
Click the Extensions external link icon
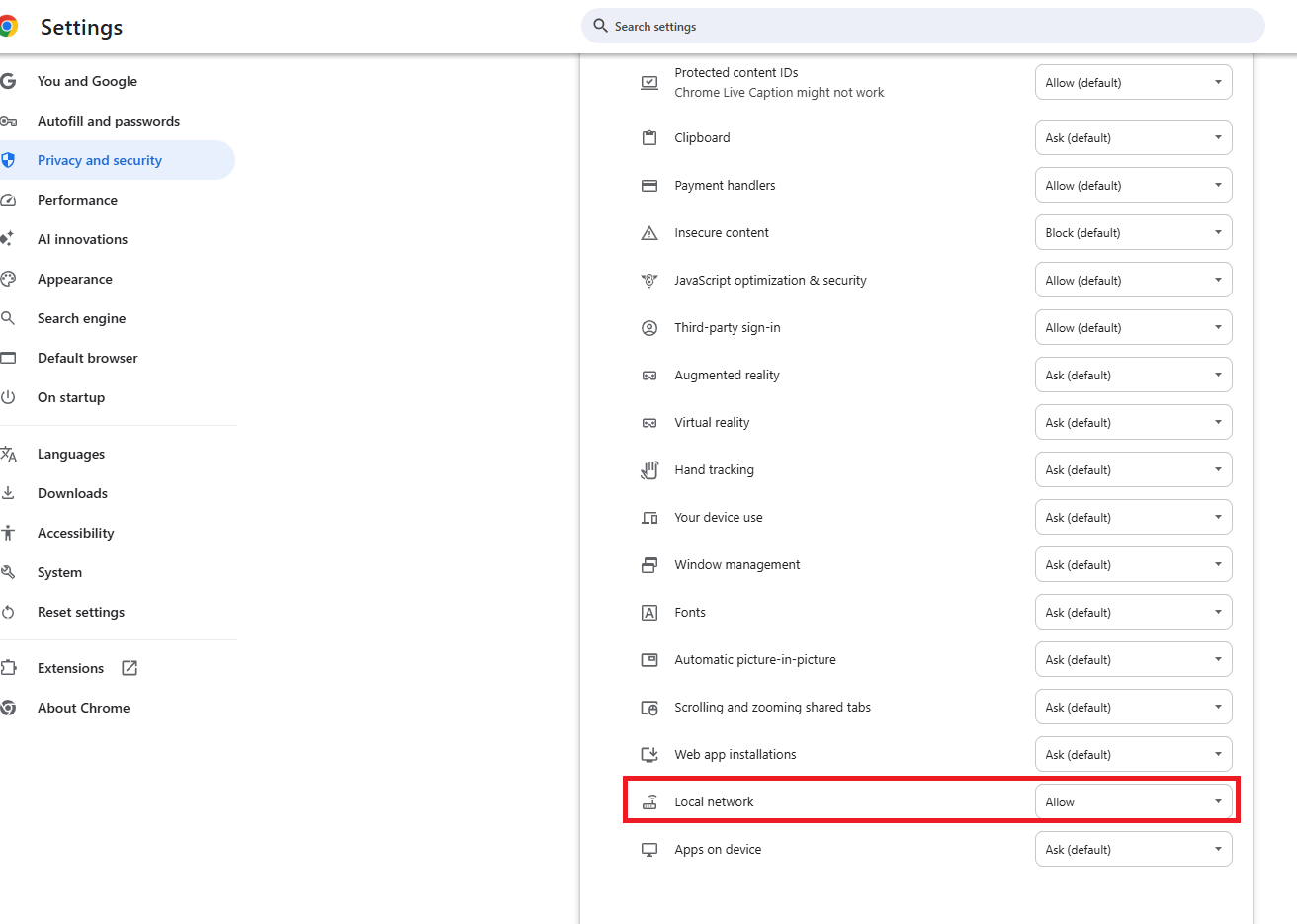click(130, 668)
